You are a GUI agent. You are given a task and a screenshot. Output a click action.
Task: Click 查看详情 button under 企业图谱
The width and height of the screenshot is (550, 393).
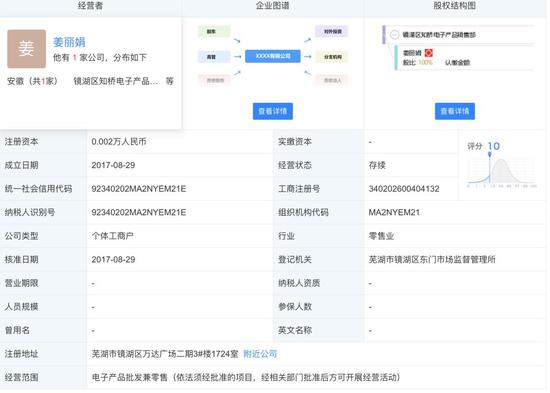(273, 111)
